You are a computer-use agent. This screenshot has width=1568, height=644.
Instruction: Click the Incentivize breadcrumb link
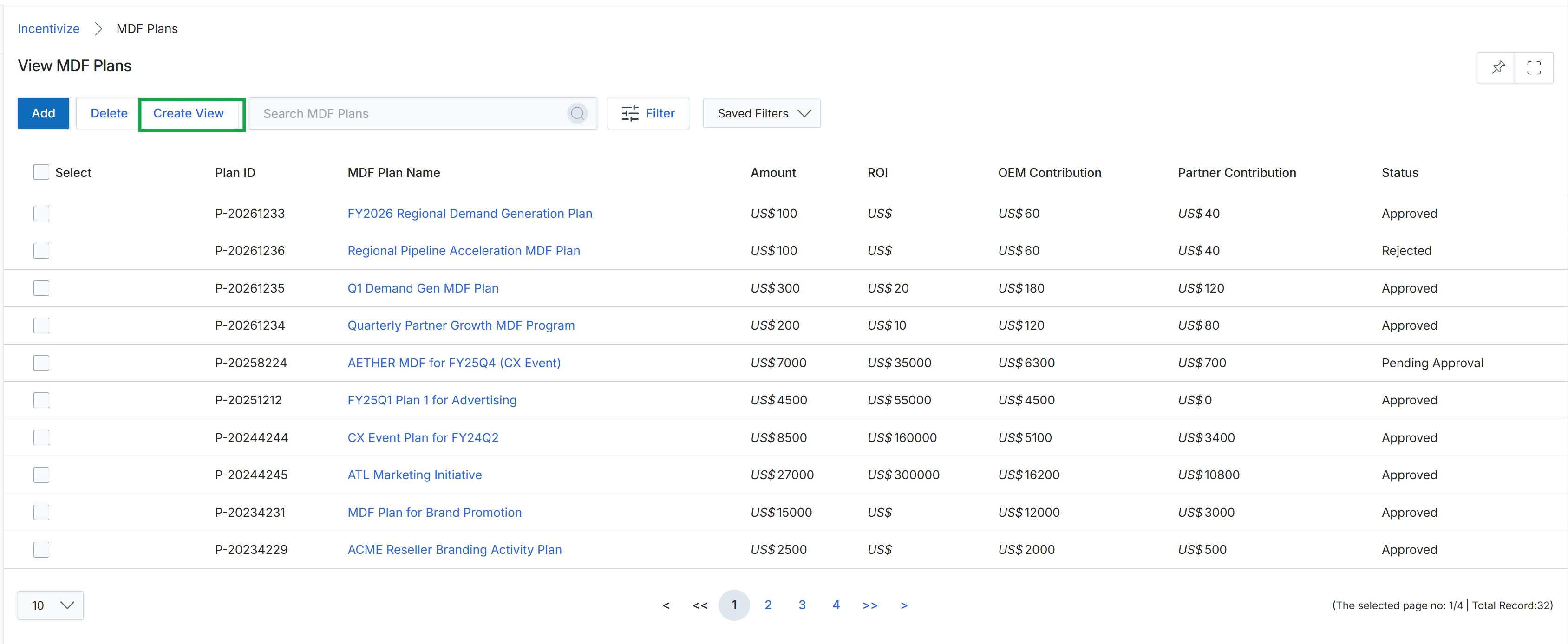pyautogui.click(x=49, y=29)
